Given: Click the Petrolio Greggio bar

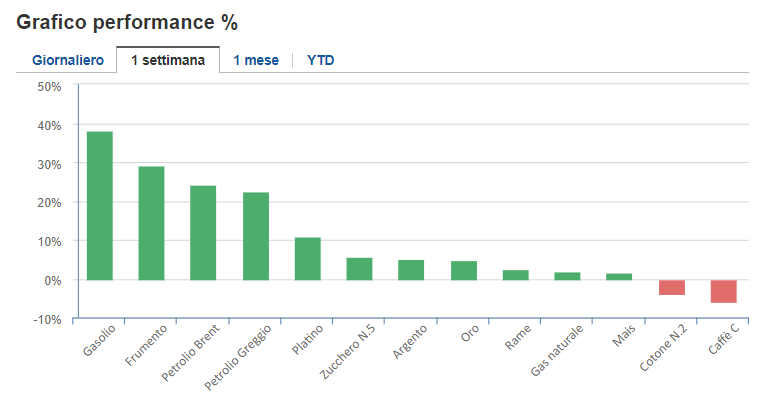Looking at the screenshot, I should (255, 236).
